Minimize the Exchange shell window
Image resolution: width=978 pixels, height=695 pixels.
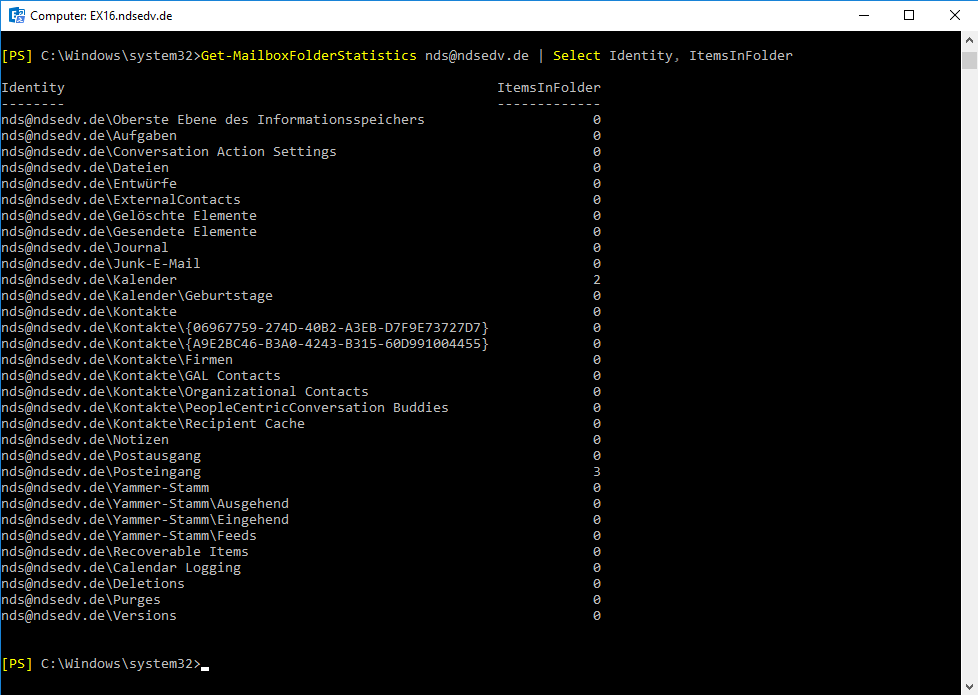(x=863, y=15)
